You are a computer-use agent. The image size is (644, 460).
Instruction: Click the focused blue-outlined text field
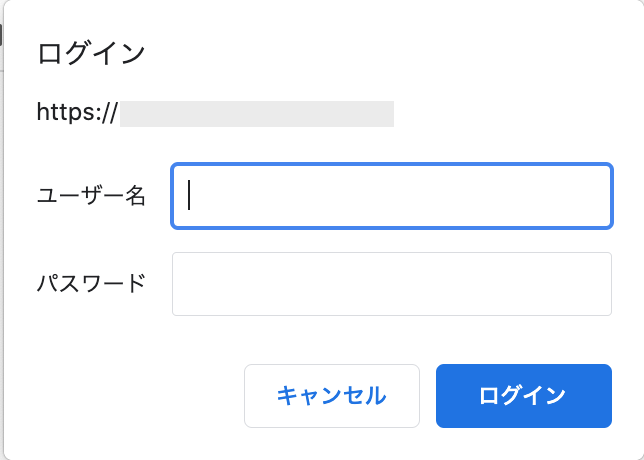391,196
